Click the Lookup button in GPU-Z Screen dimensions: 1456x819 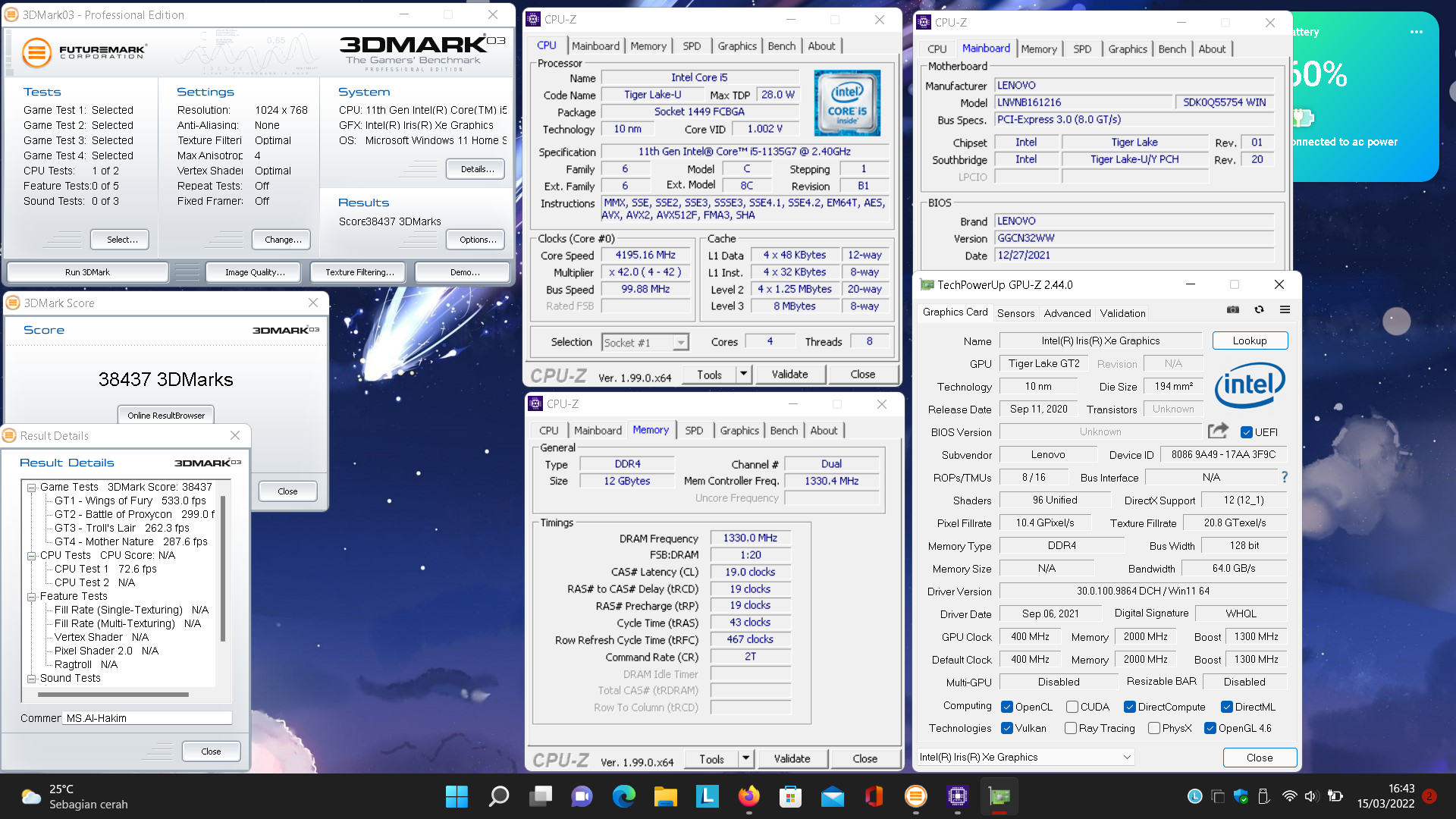(1250, 340)
